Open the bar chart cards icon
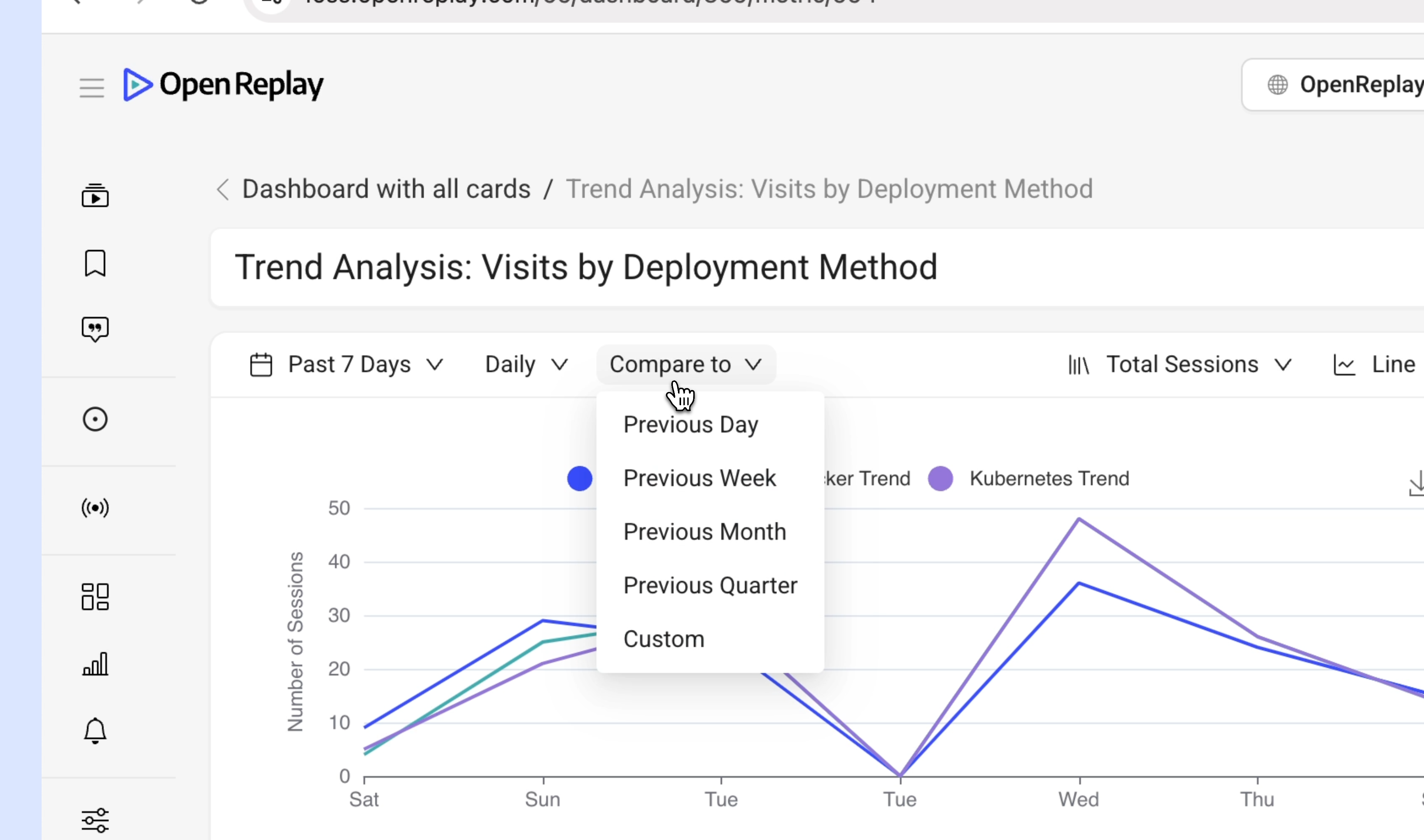This screenshot has width=1424, height=840. pyautogui.click(x=95, y=663)
